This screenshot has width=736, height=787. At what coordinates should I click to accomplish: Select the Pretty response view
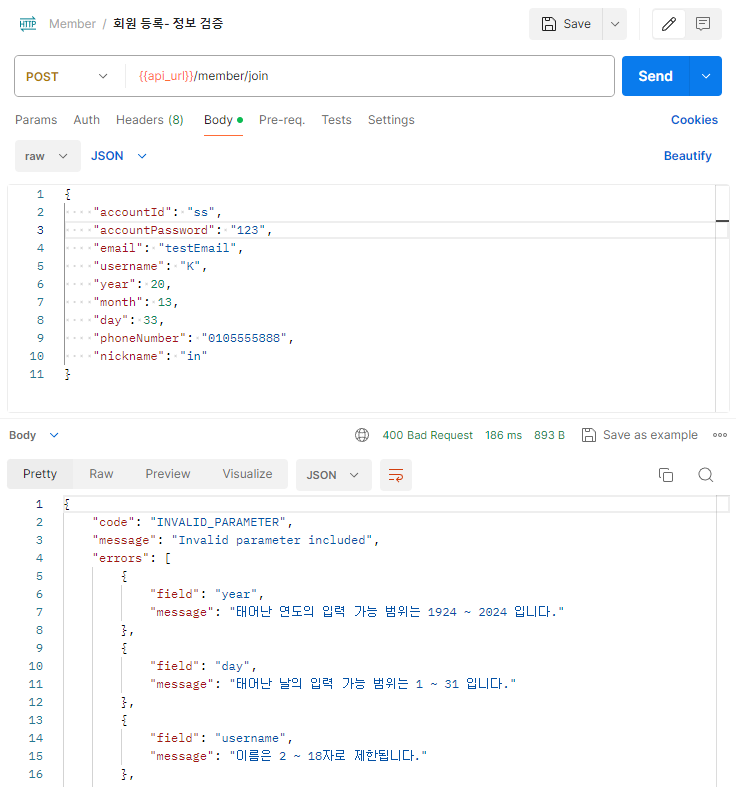click(x=40, y=474)
